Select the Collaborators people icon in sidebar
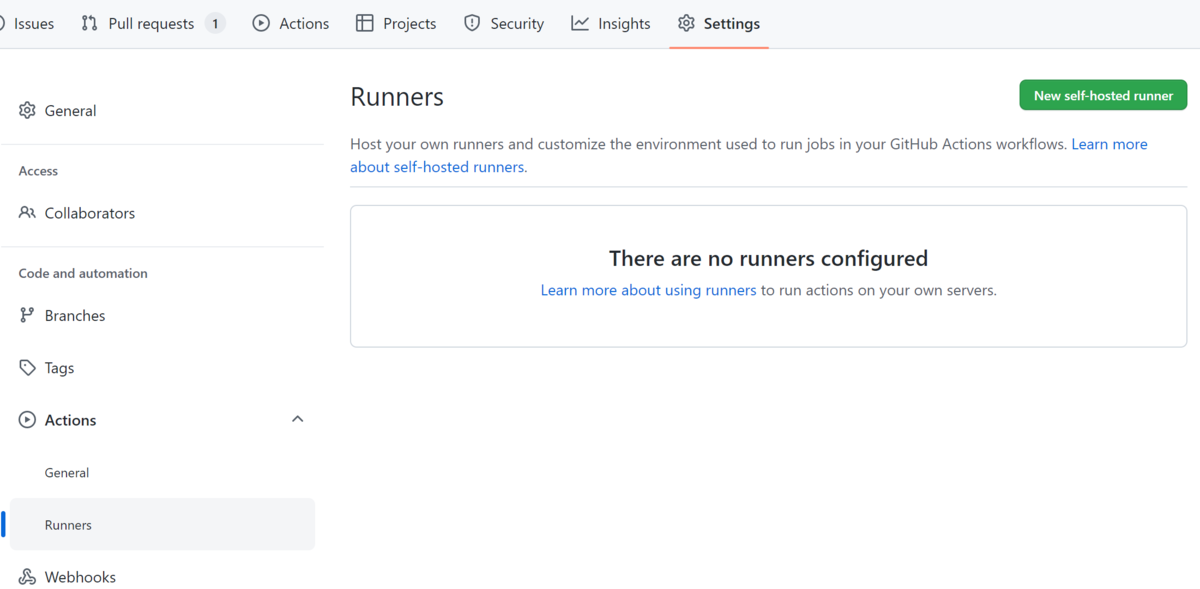The width and height of the screenshot is (1200, 589). 27,213
